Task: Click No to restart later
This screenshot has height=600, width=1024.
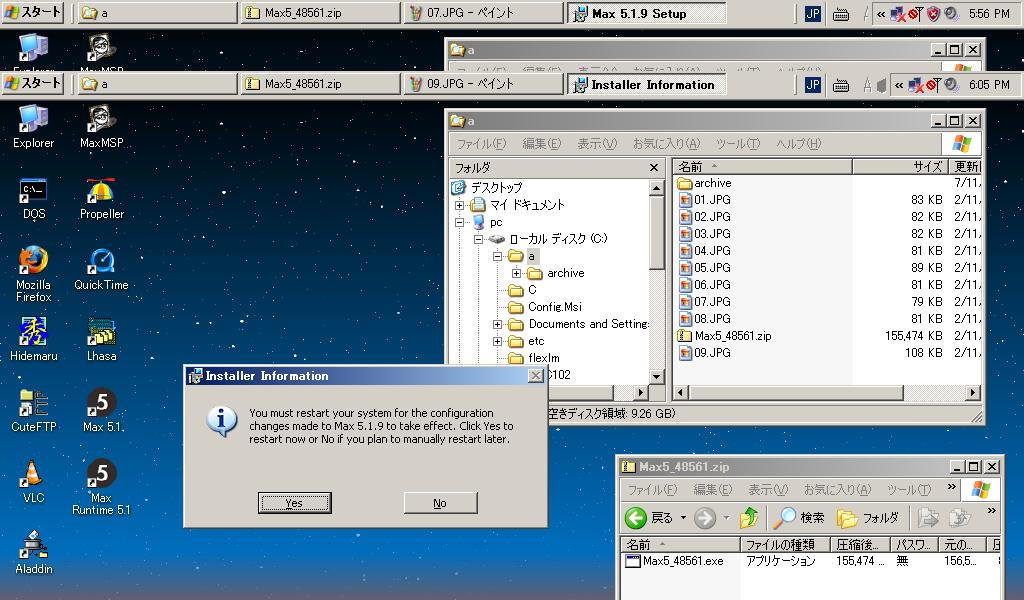Action: 439,503
